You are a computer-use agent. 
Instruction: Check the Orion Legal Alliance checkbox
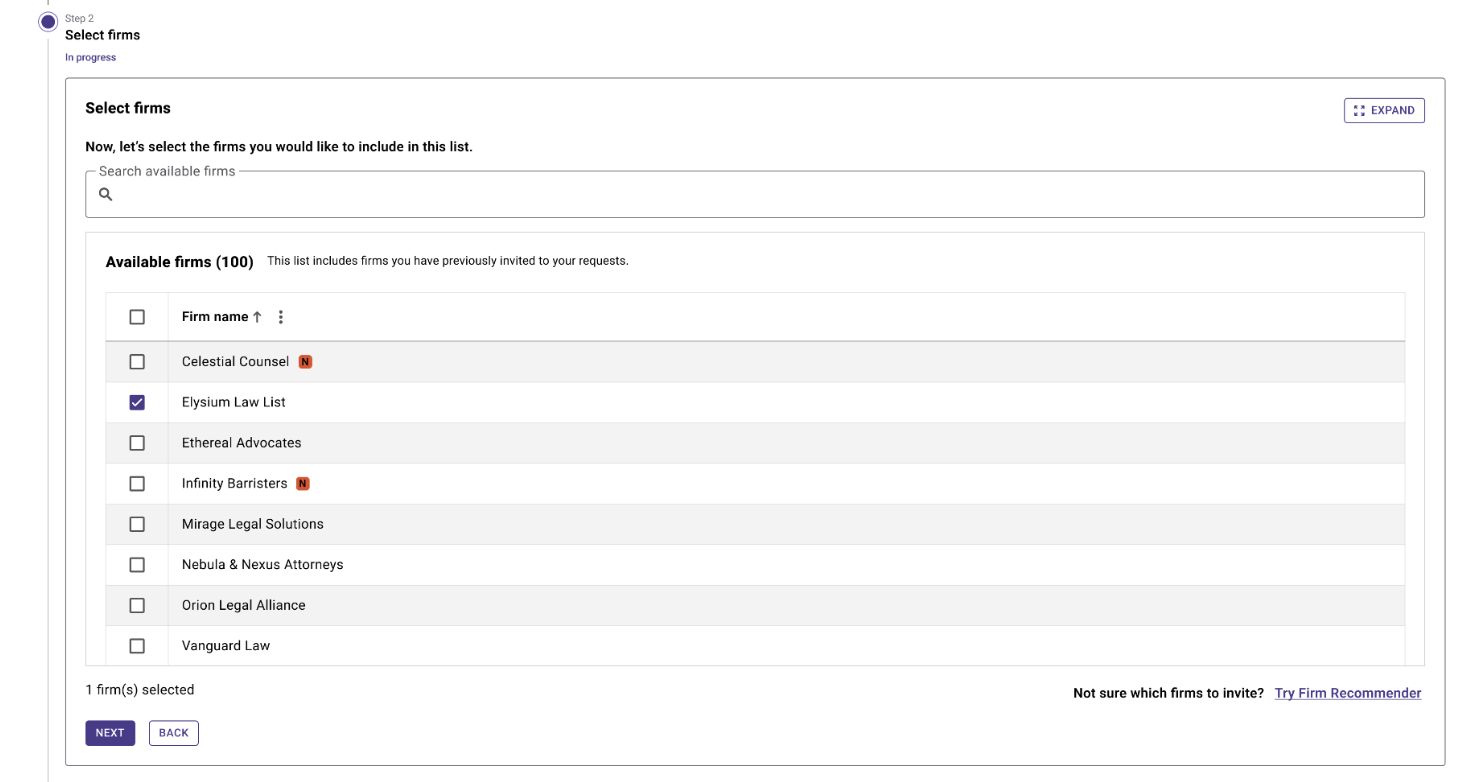coord(137,605)
